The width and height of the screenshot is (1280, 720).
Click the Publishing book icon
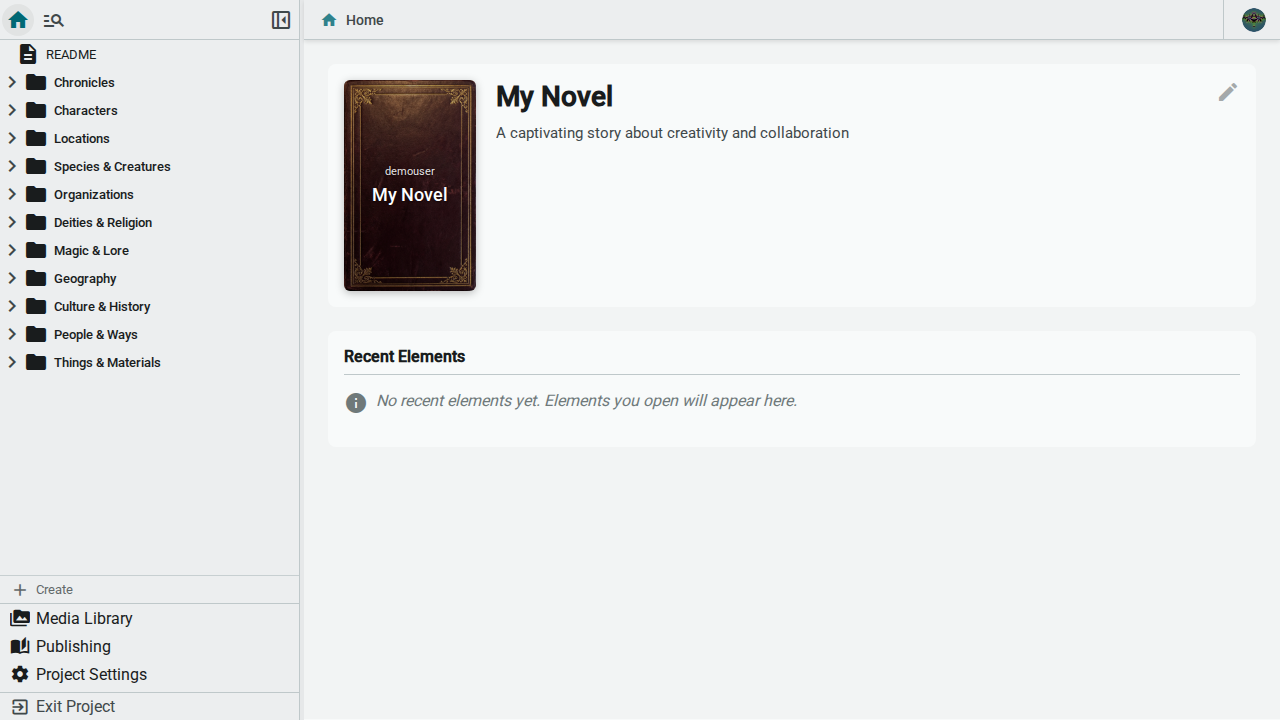pos(20,646)
